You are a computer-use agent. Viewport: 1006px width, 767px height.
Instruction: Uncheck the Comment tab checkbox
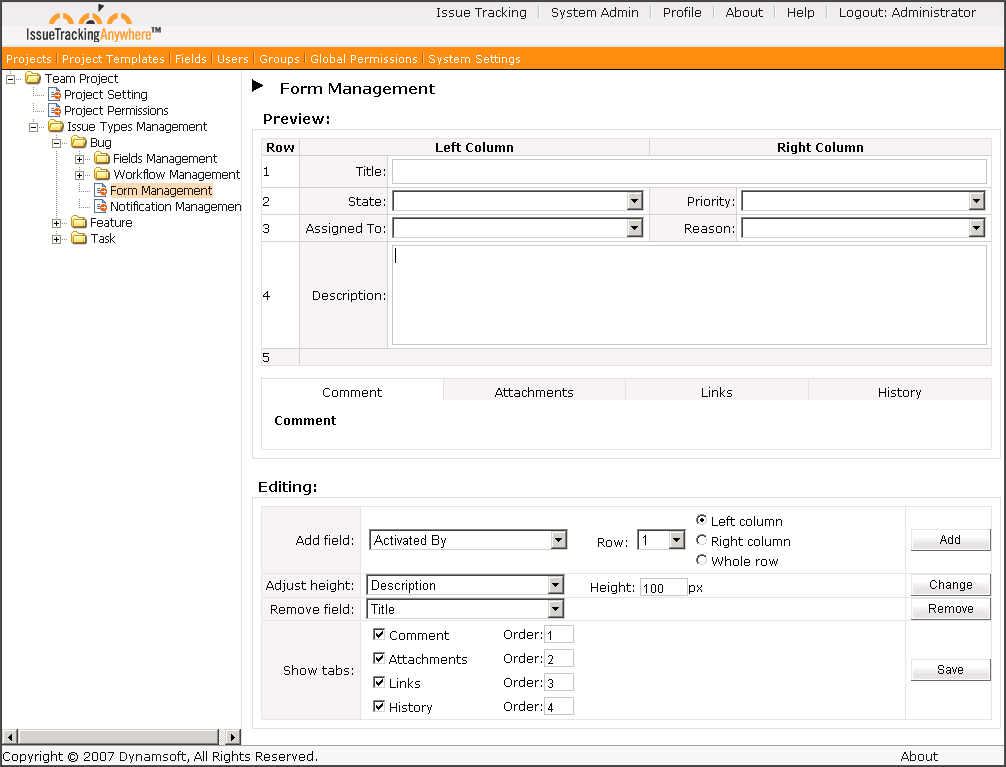[379, 635]
